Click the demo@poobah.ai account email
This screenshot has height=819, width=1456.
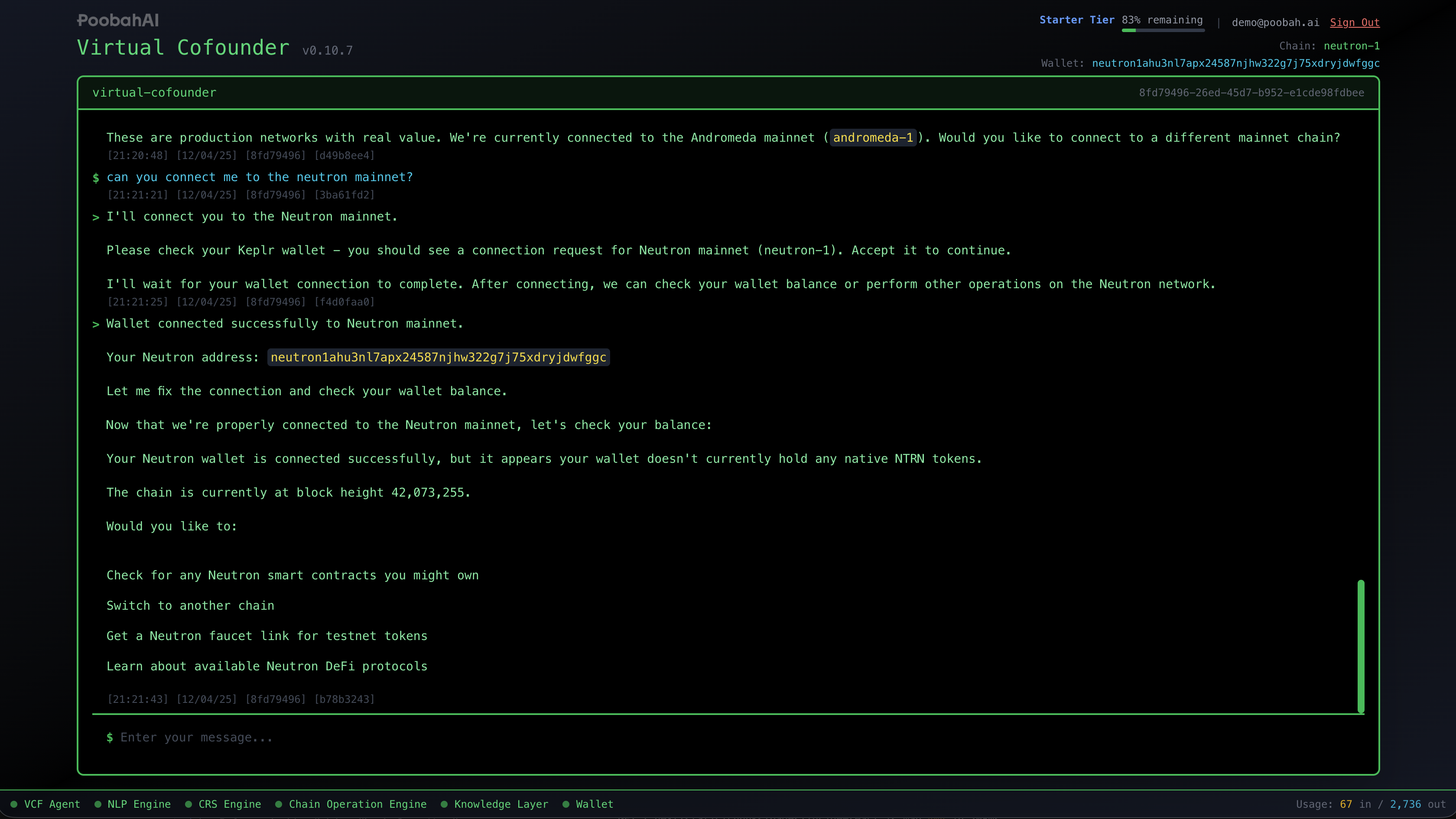point(1275,22)
